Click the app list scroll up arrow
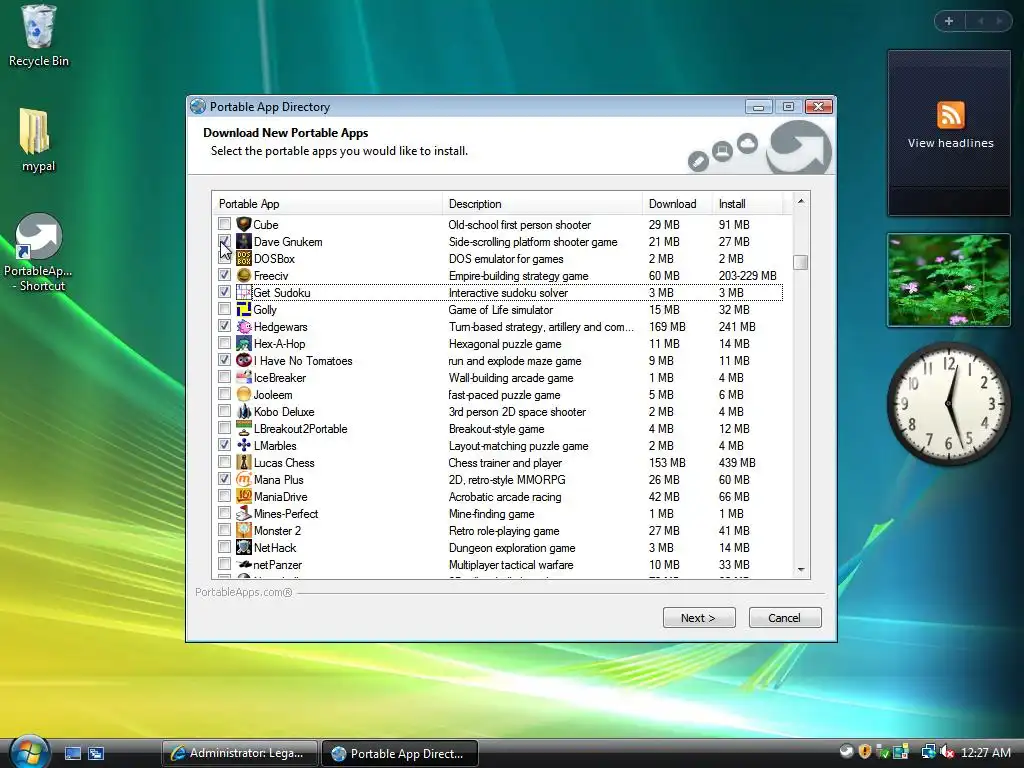The width and height of the screenshot is (1024, 768). pyautogui.click(x=801, y=202)
